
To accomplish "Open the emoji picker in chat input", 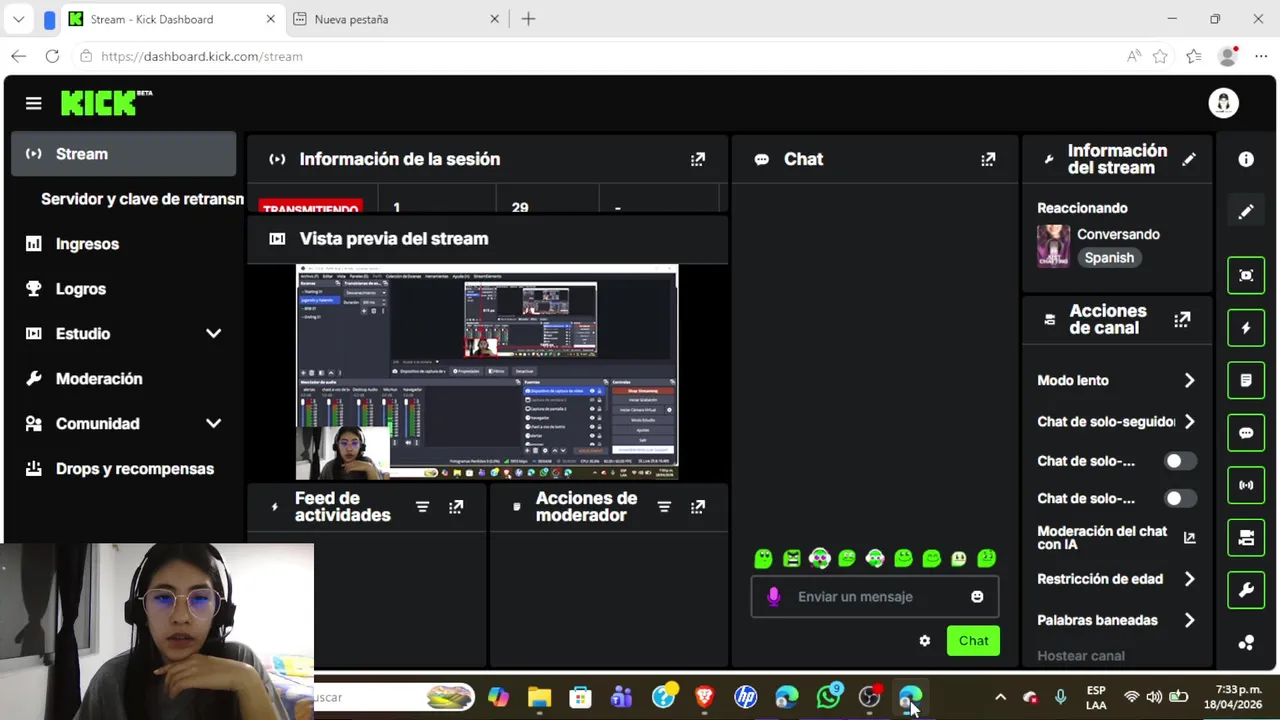I will [977, 596].
